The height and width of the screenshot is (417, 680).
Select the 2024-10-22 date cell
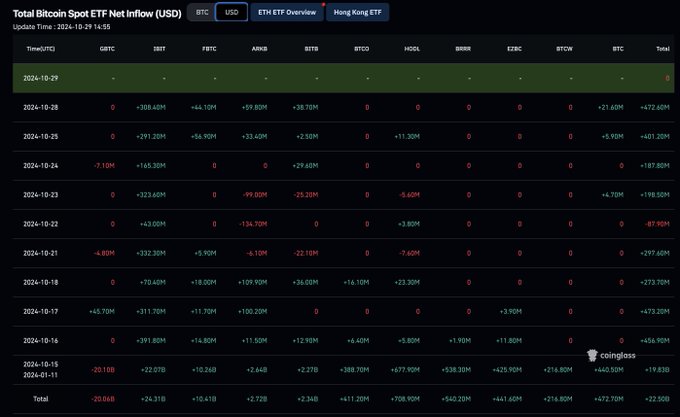(41, 224)
